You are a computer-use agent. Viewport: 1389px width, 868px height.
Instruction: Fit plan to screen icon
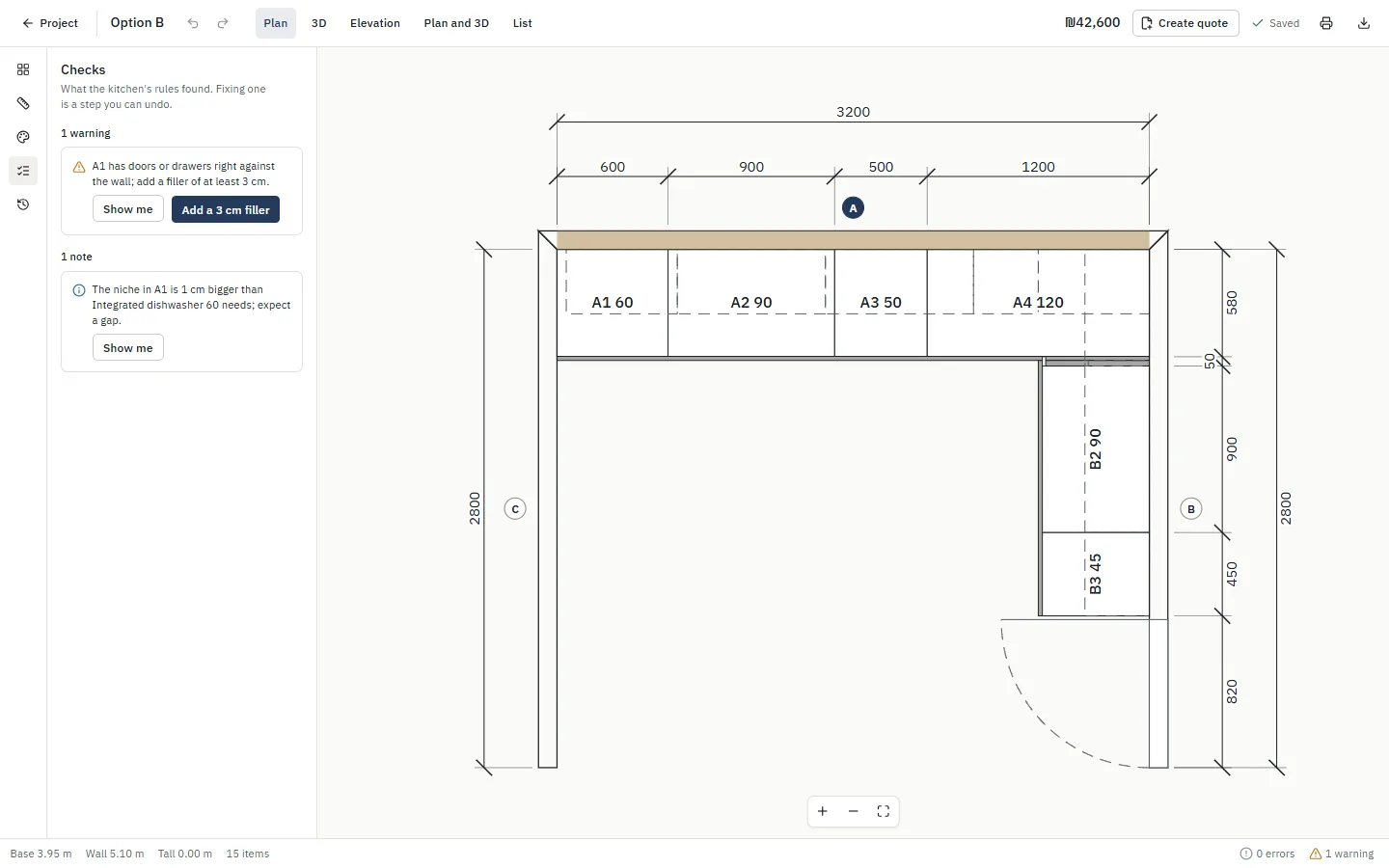pos(884,811)
